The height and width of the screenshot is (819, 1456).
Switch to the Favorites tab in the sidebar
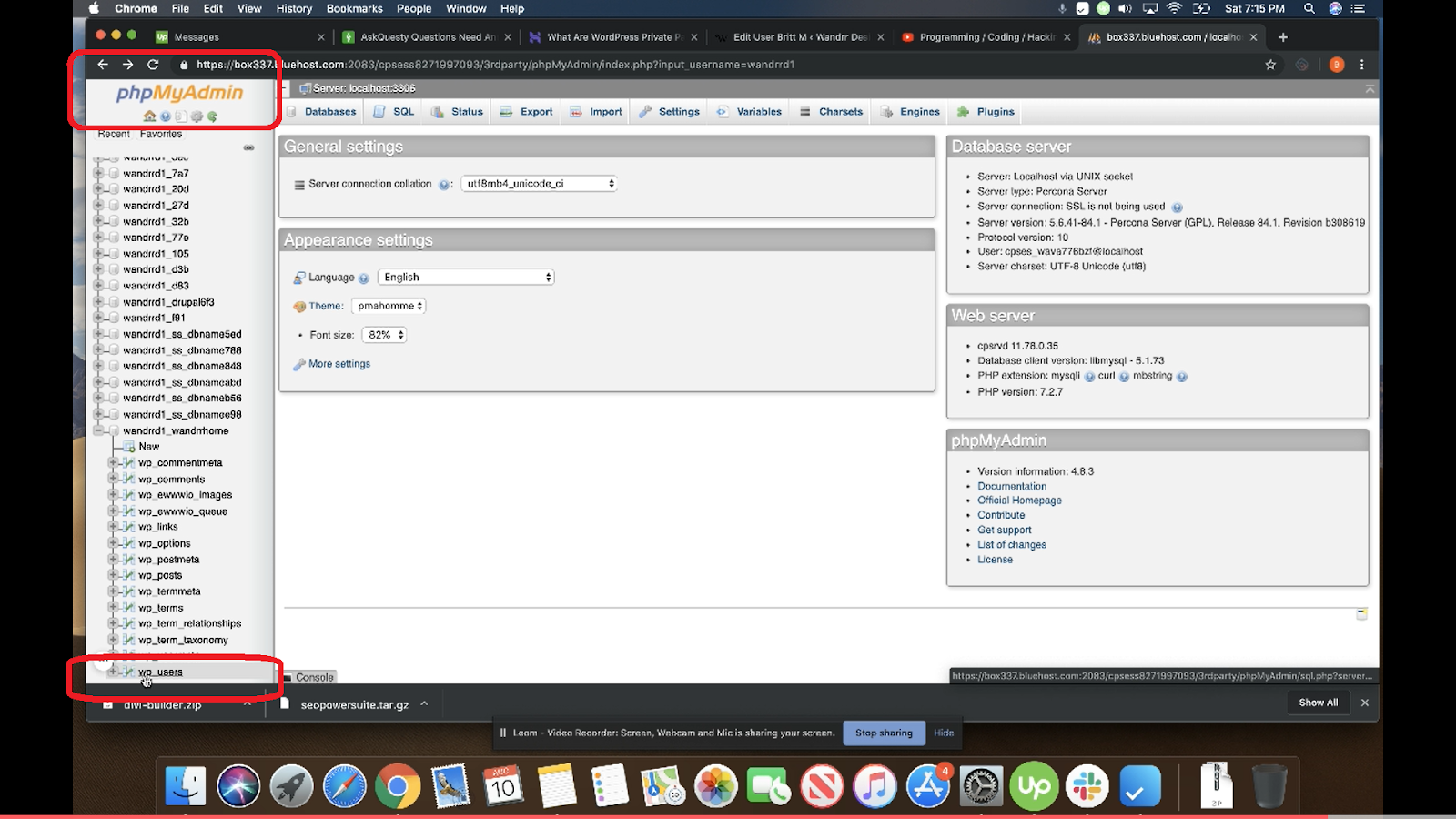click(x=161, y=133)
